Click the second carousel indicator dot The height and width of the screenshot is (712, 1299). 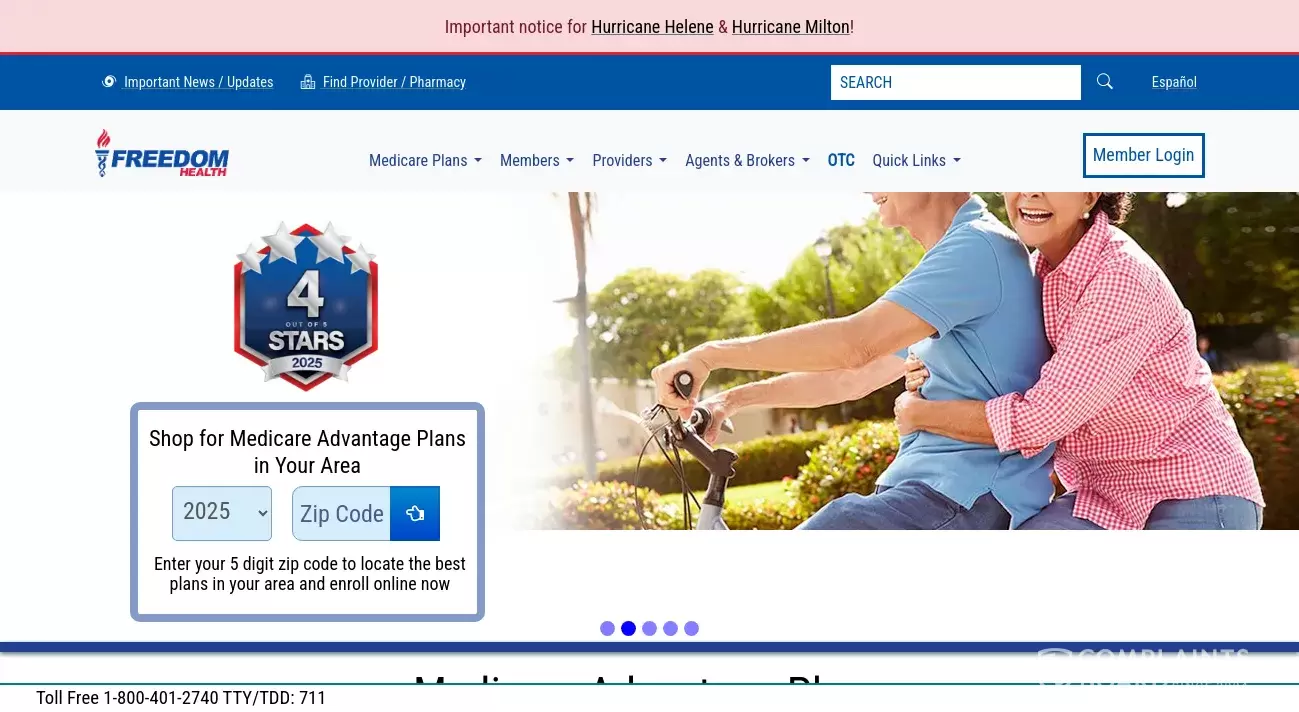[628, 628]
